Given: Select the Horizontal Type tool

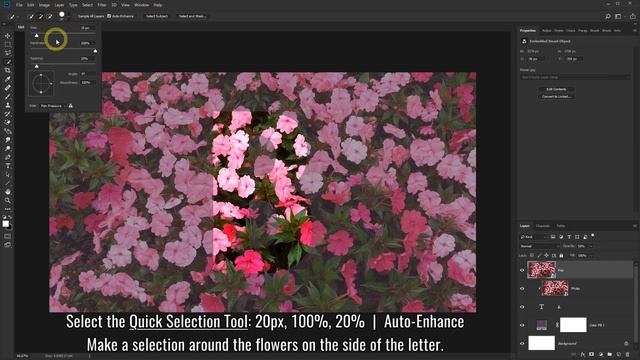Looking at the screenshot, I should tap(7, 166).
